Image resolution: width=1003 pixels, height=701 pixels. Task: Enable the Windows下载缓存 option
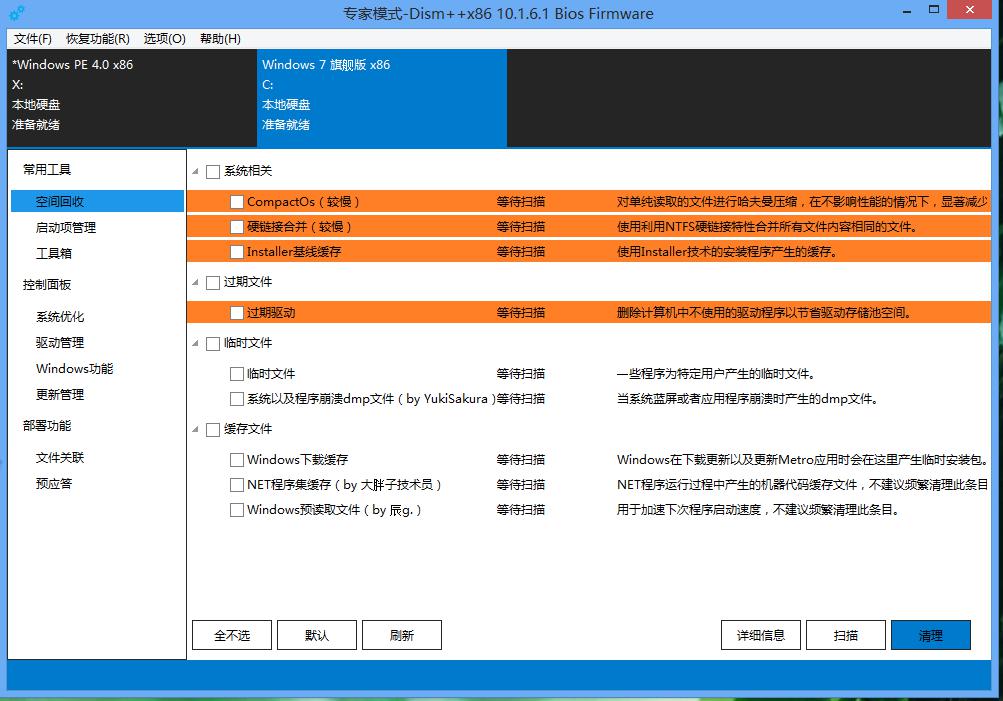[x=236, y=459]
